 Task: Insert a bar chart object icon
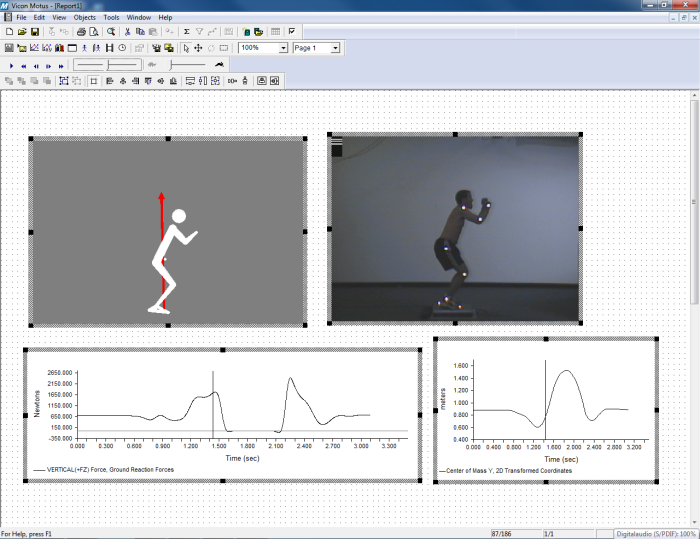coord(59,48)
